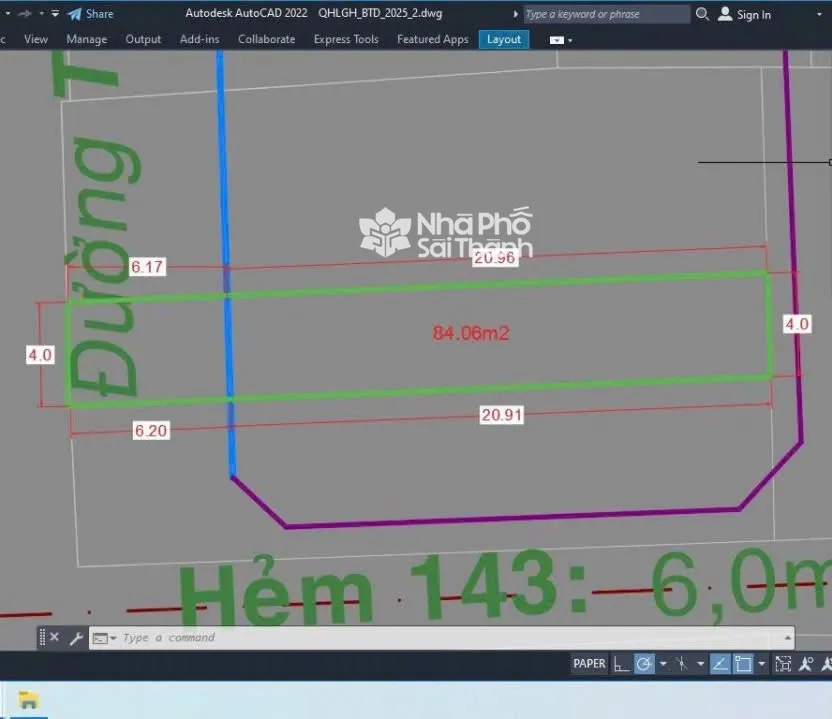Screen dimensions: 832x719
Task: Click the 4.0 dimension on the right side
Action: tap(797, 324)
